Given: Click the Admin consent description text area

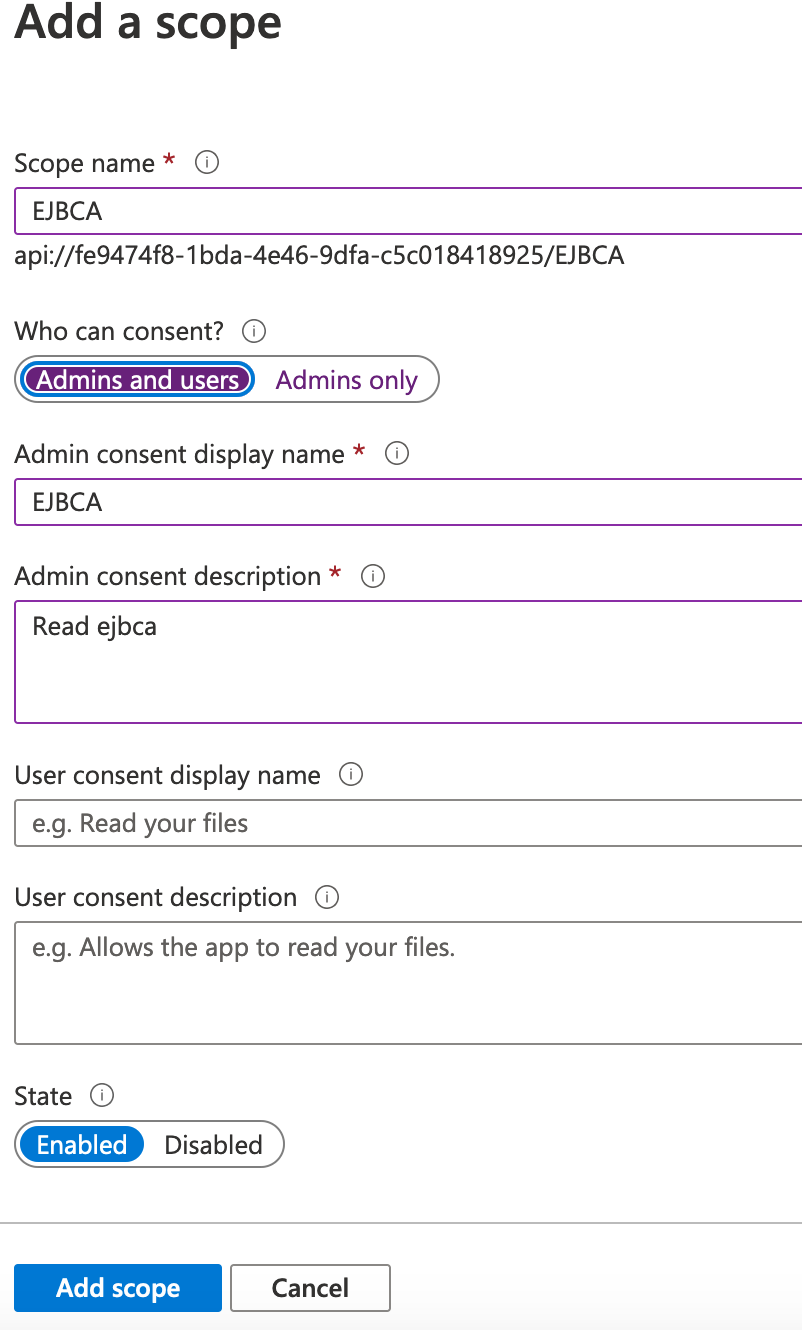Looking at the screenshot, I should (408, 662).
